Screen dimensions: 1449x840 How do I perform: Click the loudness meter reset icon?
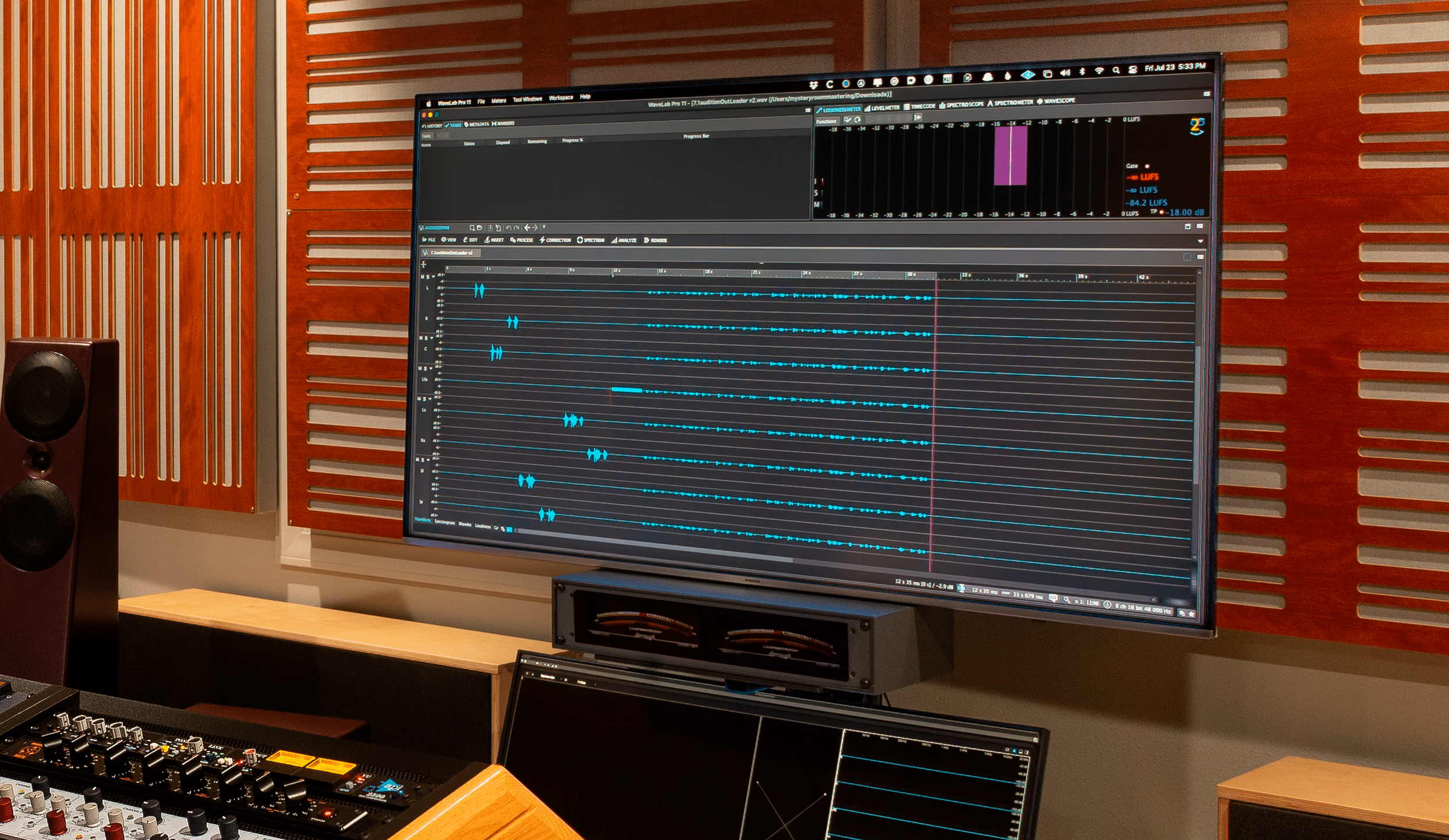point(857,120)
